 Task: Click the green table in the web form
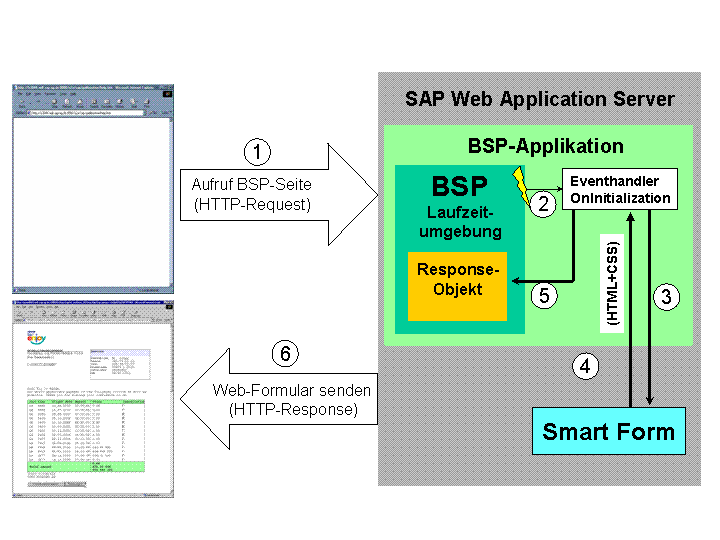(86, 435)
